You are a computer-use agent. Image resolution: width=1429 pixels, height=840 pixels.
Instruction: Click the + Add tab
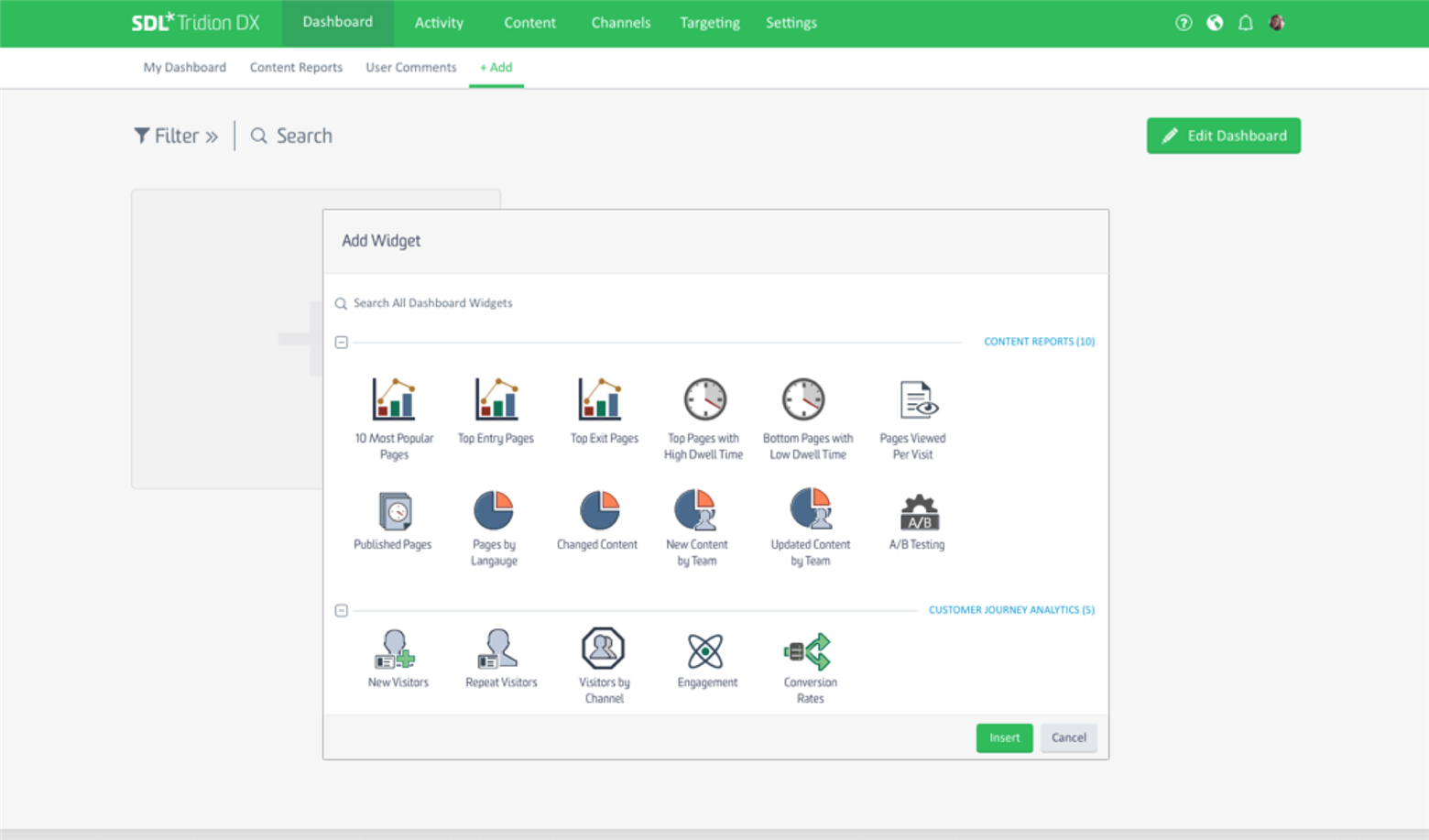[x=496, y=68]
